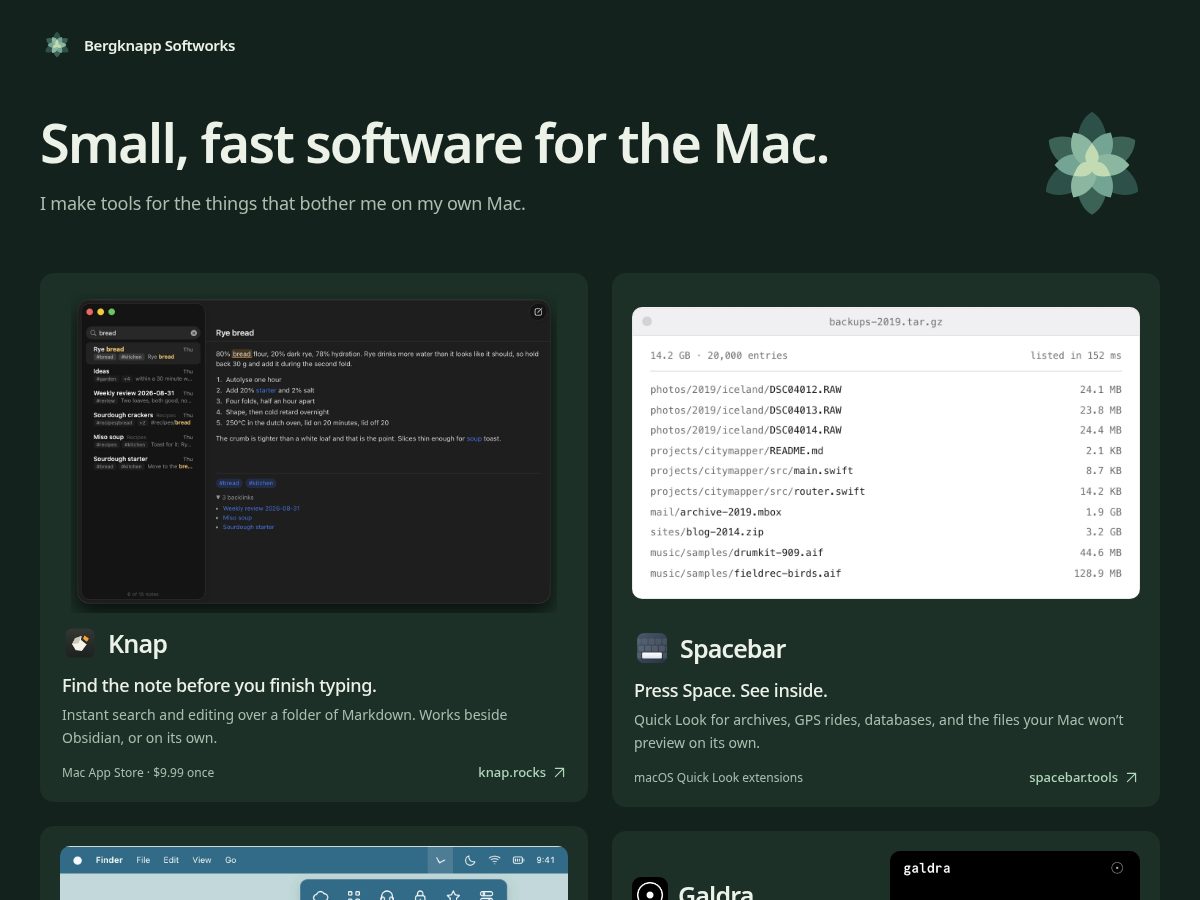Click the battery icon in the preview menu bar

519,860
